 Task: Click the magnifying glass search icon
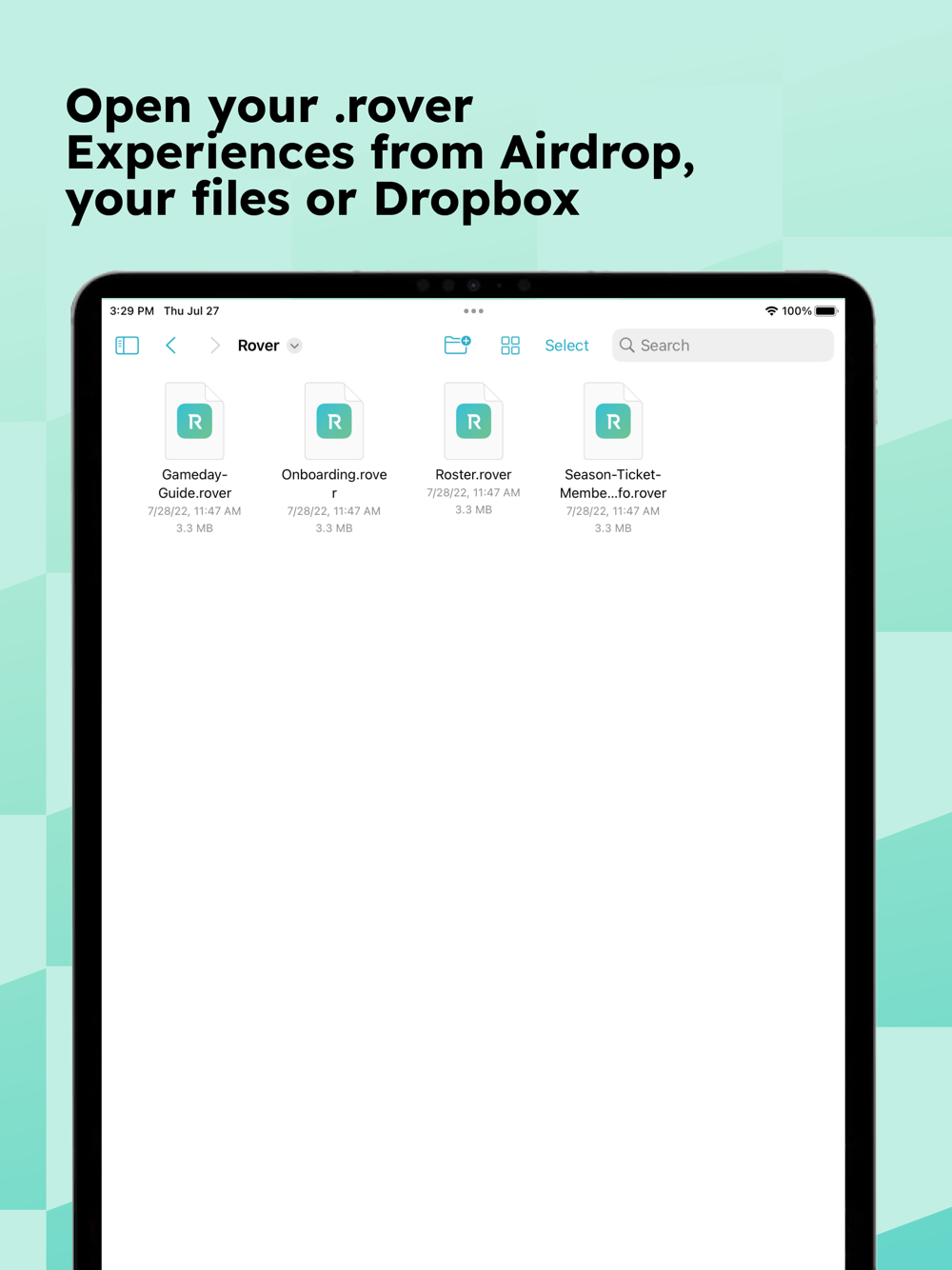coord(626,346)
